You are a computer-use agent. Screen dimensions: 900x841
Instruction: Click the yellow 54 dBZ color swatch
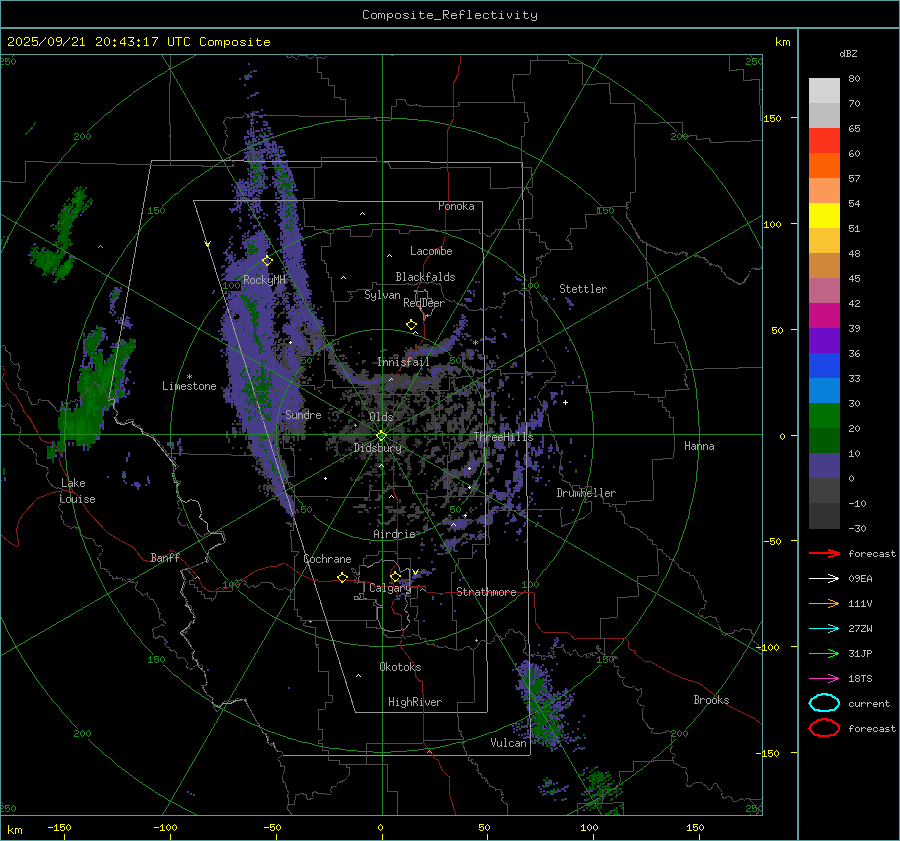[824, 215]
